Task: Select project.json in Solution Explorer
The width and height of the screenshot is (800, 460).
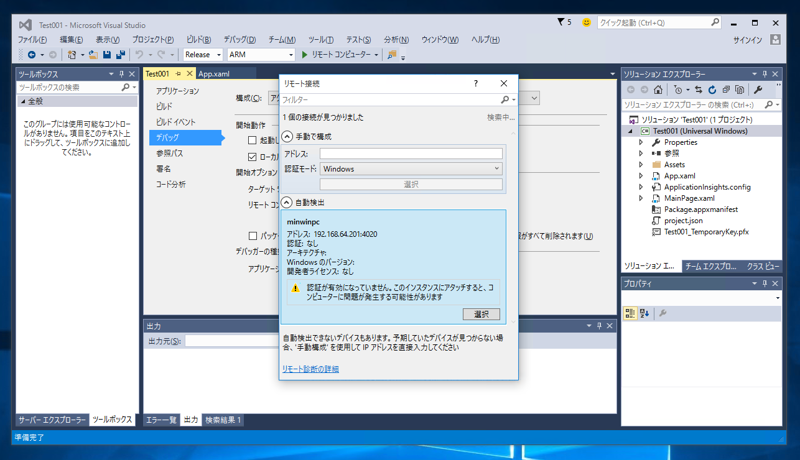Action: (x=683, y=221)
